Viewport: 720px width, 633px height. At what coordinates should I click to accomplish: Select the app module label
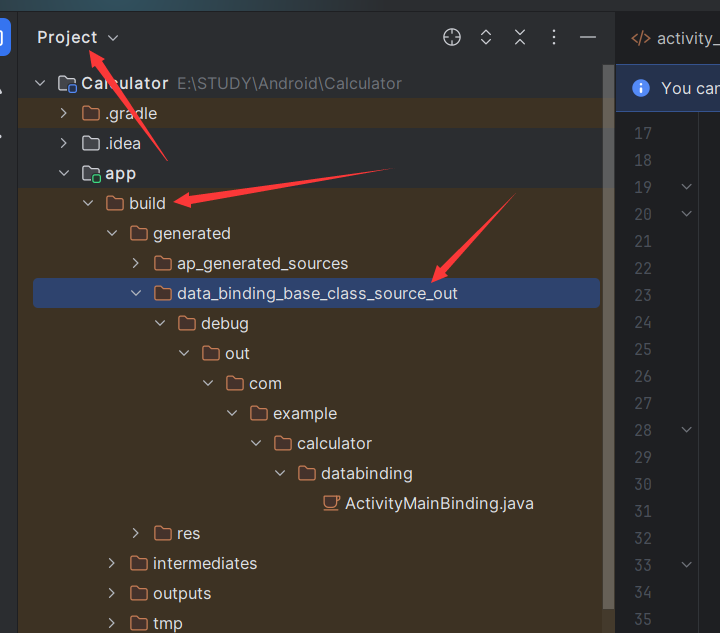click(120, 174)
